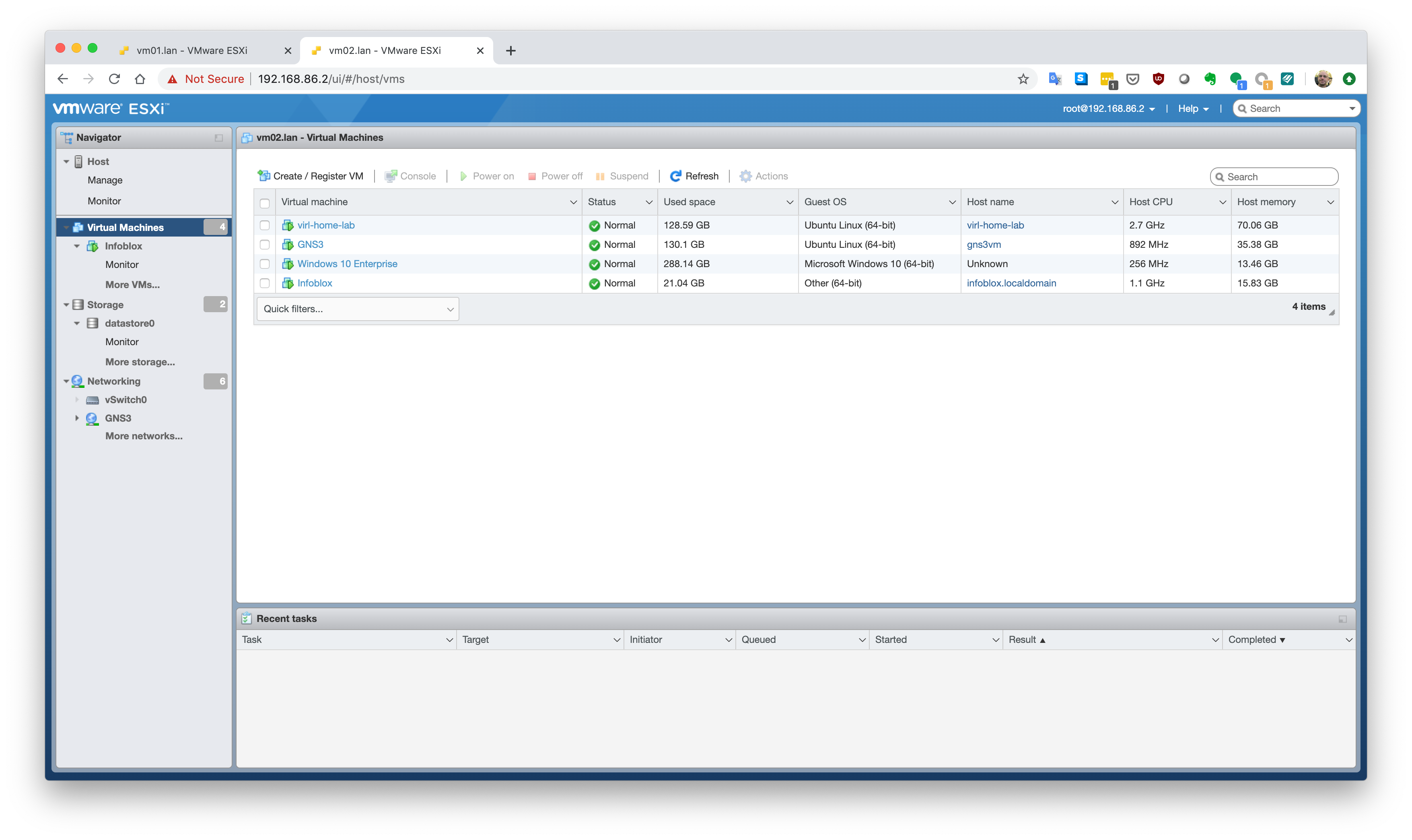Toggle the select-all VMs checkbox
The height and width of the screenshot is (840, 1412).
coord(264,203)
